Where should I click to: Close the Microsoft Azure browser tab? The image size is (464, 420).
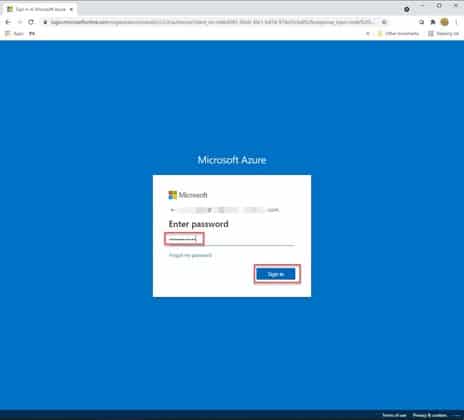(x=71, y=9)
